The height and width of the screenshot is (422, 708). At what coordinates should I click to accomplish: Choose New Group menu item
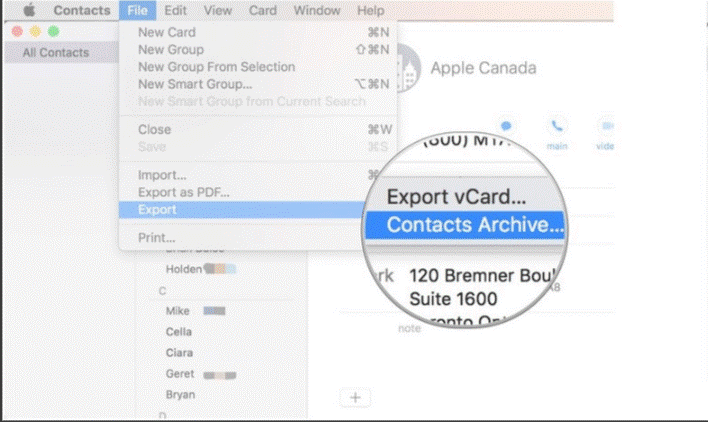258,50
